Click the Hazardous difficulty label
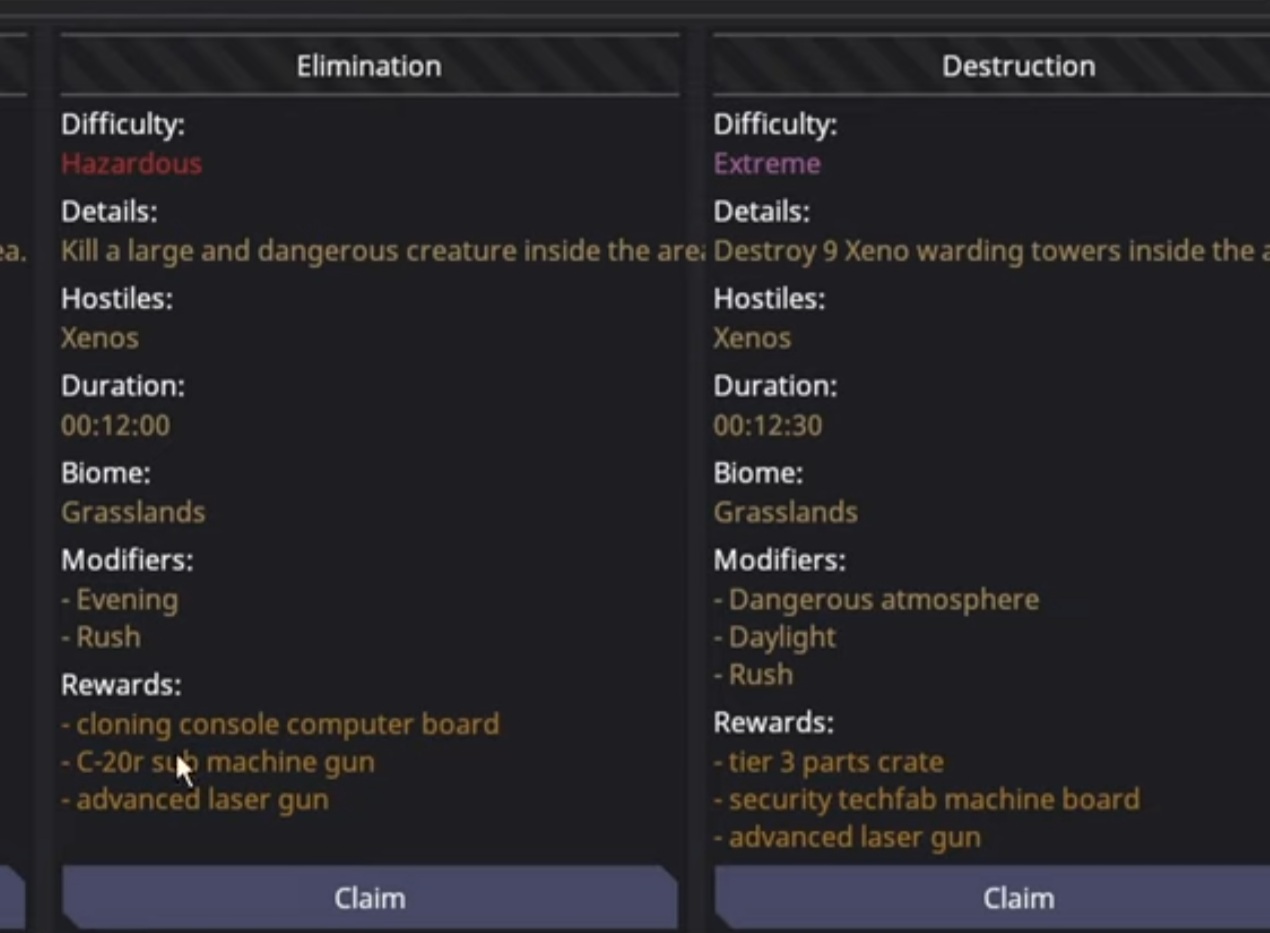Image resolution: width=1270 pixels, height=933 pixels. click(x=131, y=163)
